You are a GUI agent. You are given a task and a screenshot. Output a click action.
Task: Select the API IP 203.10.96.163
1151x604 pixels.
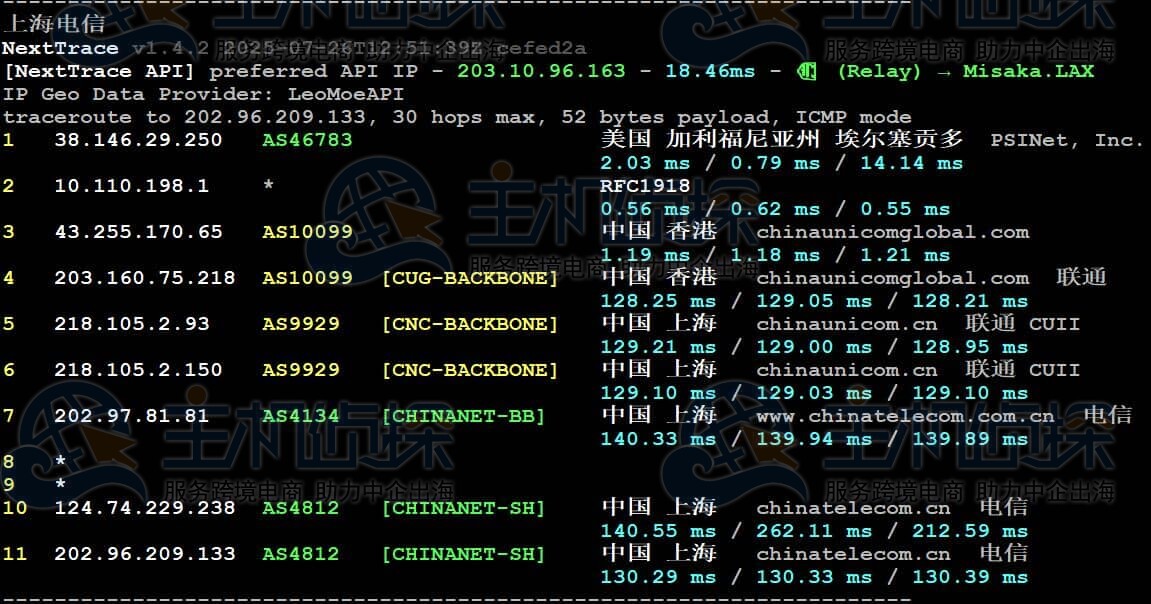[x=541, y=71]
